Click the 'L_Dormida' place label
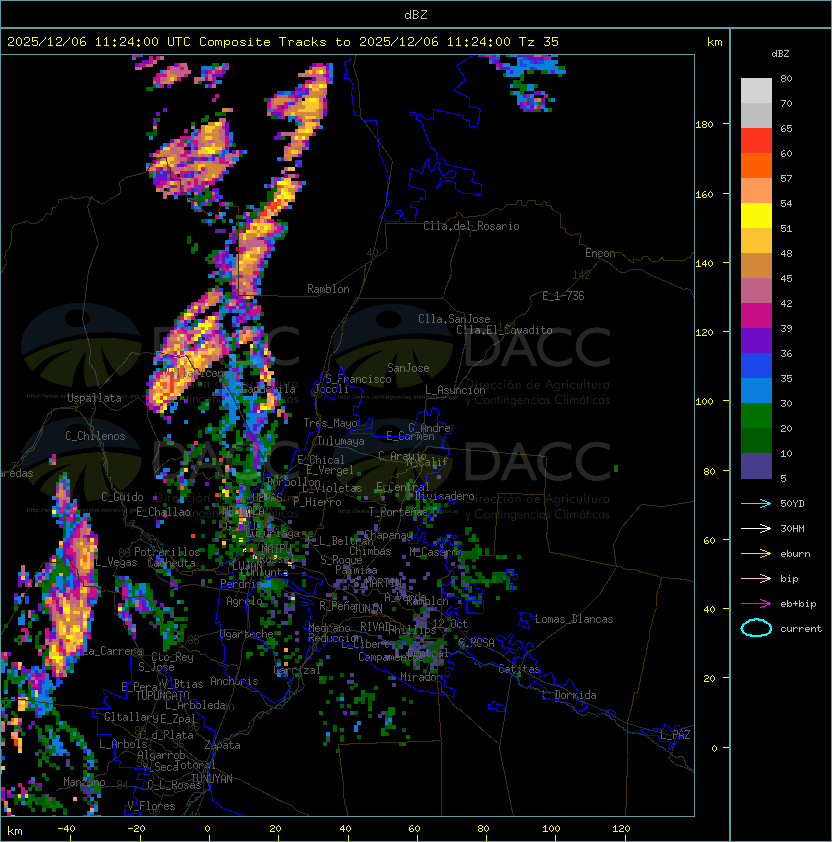 click(569, 695)
